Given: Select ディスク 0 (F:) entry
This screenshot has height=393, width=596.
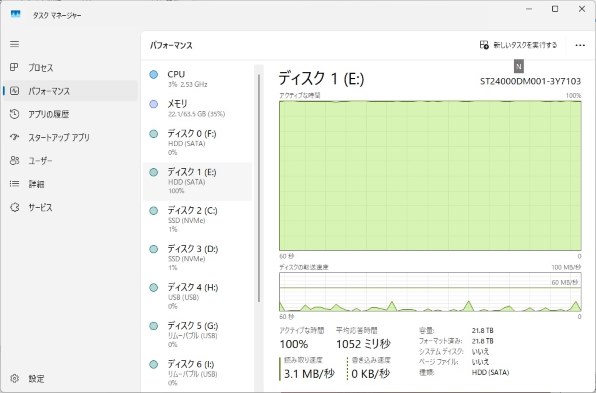Looking at the screenshot, I should (x=197, y=143).
